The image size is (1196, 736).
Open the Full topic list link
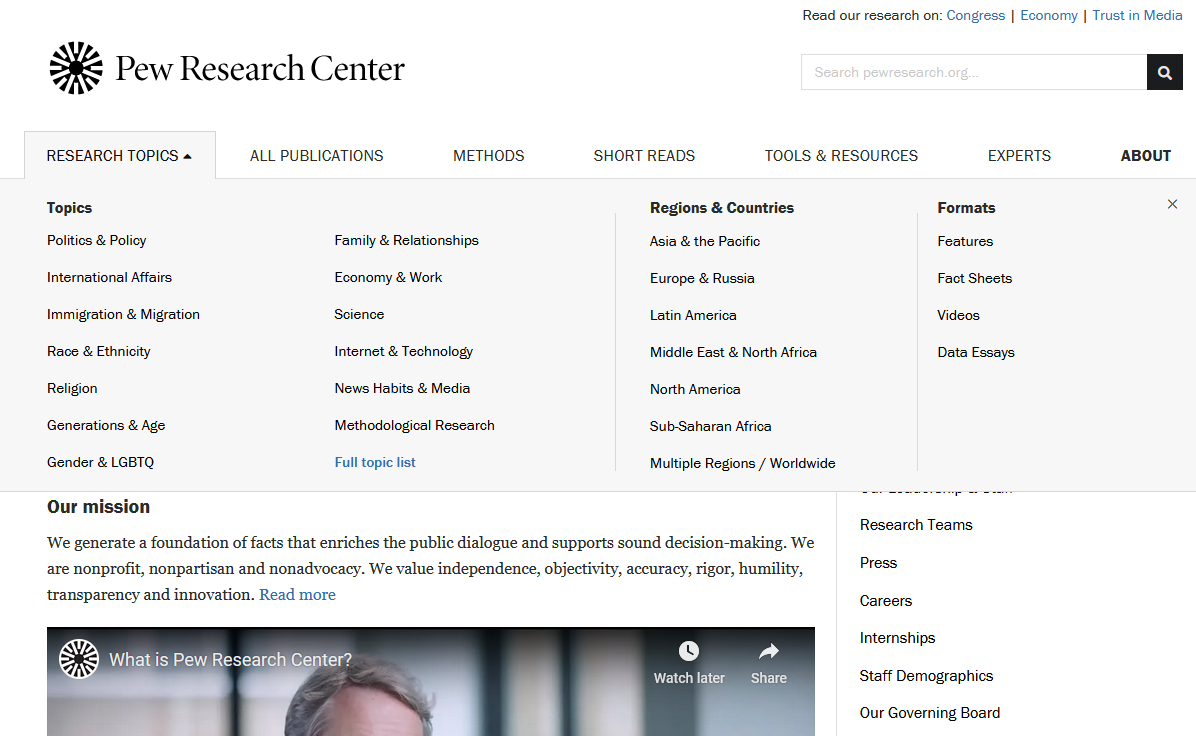375,462
